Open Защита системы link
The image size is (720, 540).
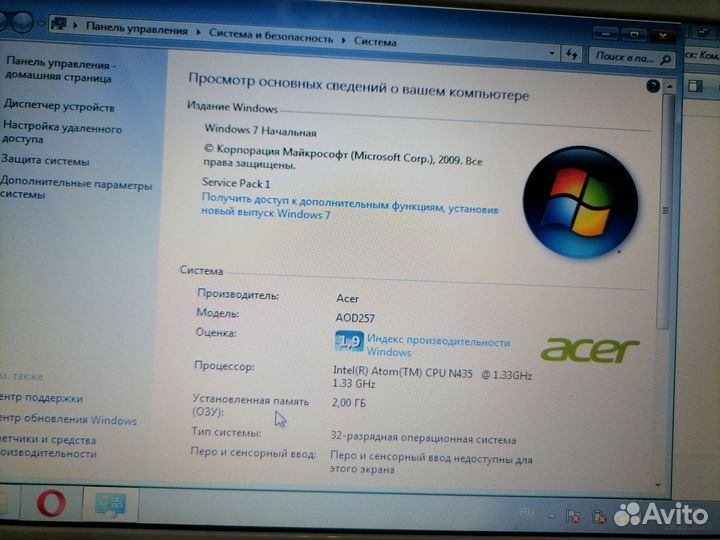click(45, 160)
